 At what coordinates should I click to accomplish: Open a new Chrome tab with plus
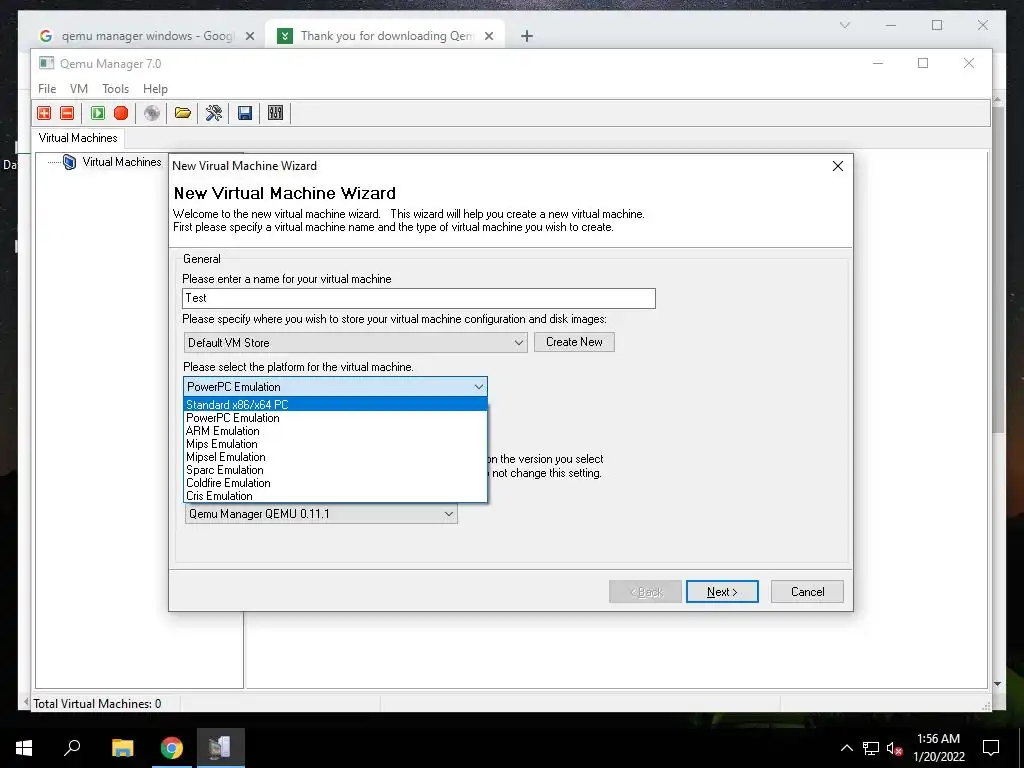[x=527, y=36]
